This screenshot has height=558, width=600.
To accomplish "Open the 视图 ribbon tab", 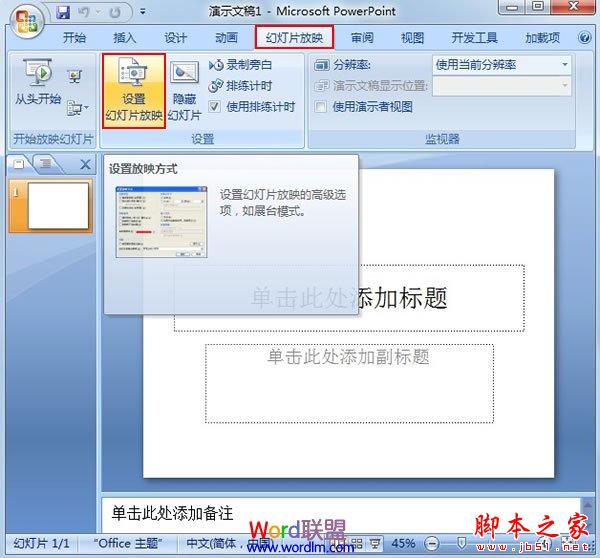I will click(x=412, y=38).
